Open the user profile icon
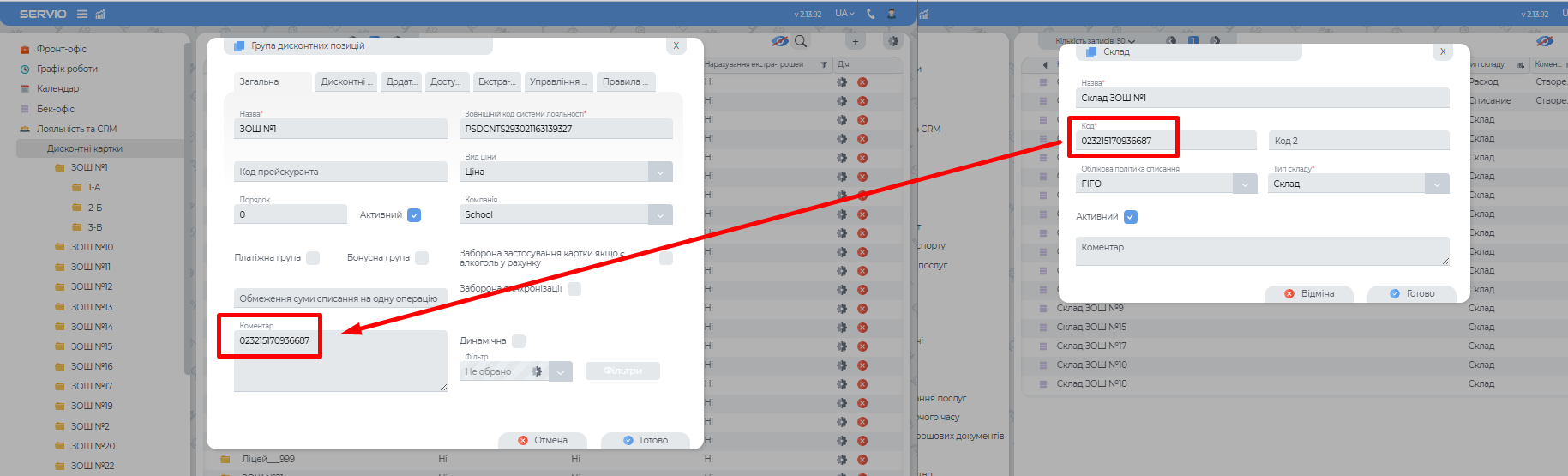This screenshot has height=476, width=1568. [892, 14]
